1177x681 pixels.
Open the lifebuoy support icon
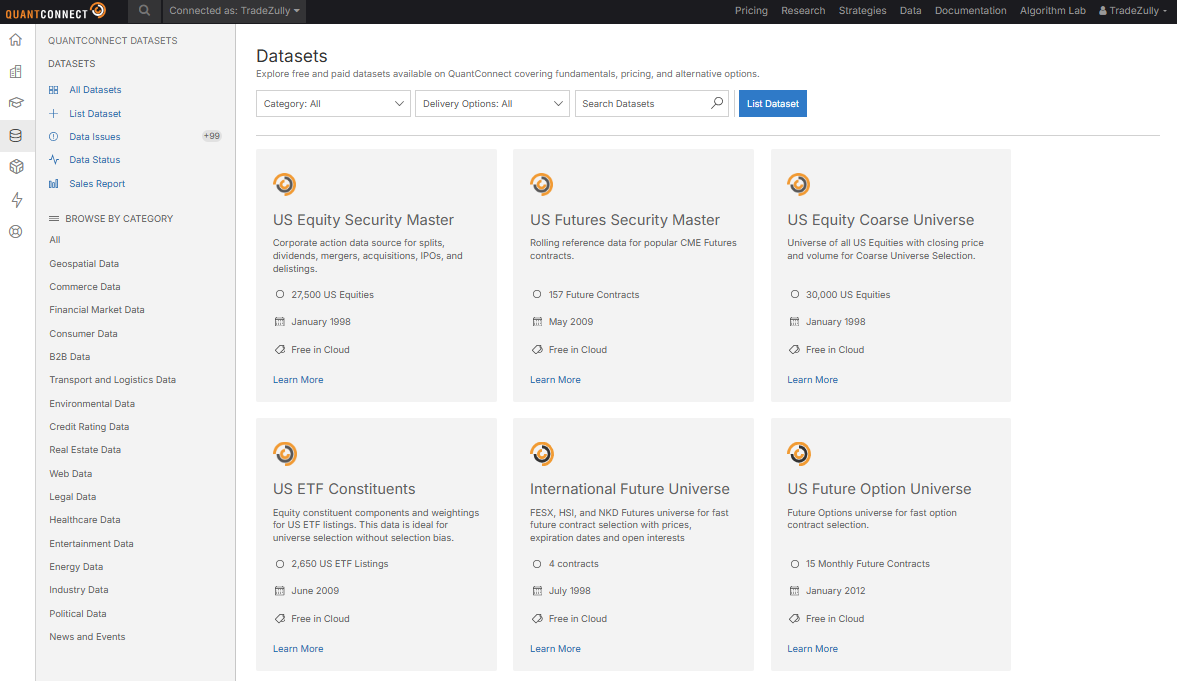16,231
